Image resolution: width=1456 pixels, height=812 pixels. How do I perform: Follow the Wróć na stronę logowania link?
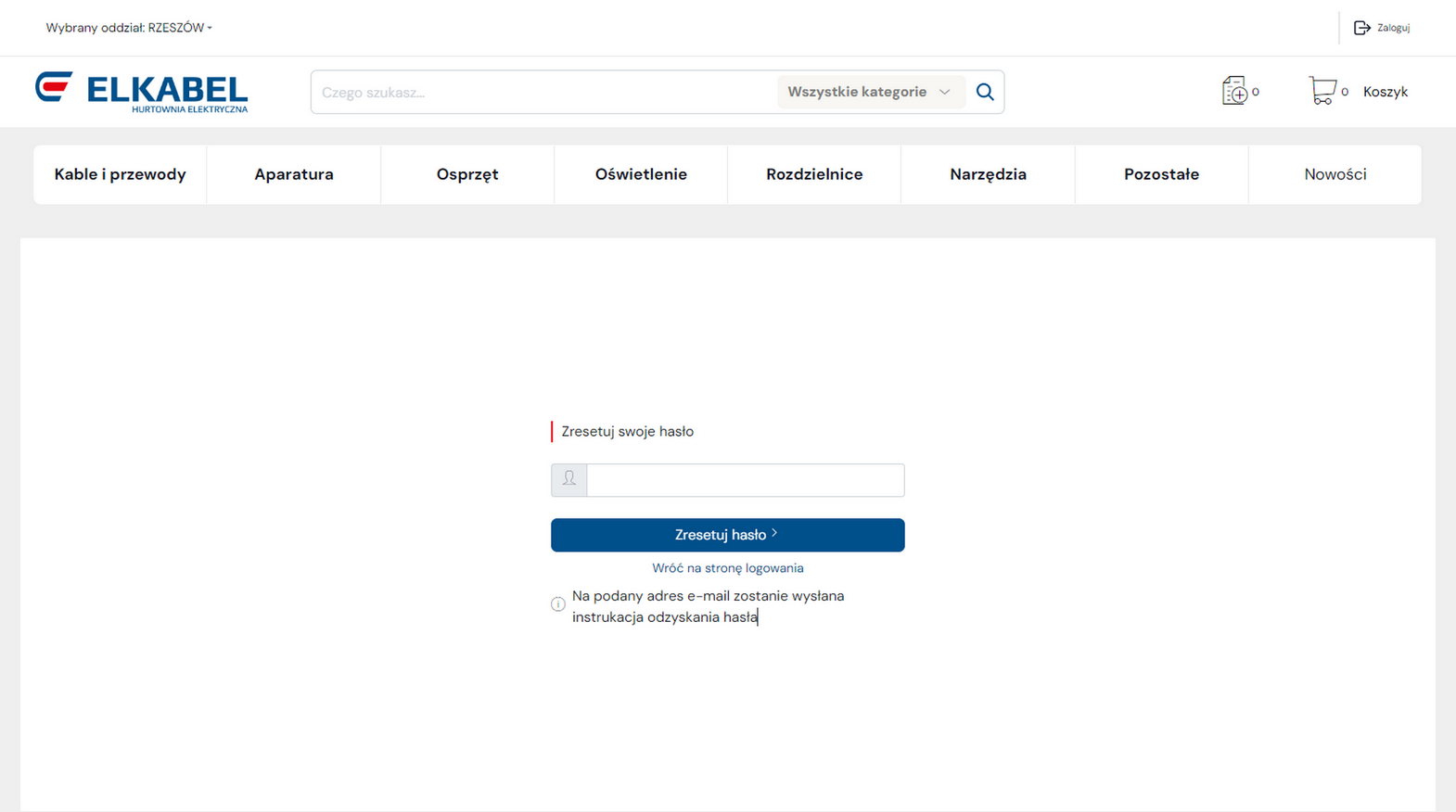click(727, 568)
